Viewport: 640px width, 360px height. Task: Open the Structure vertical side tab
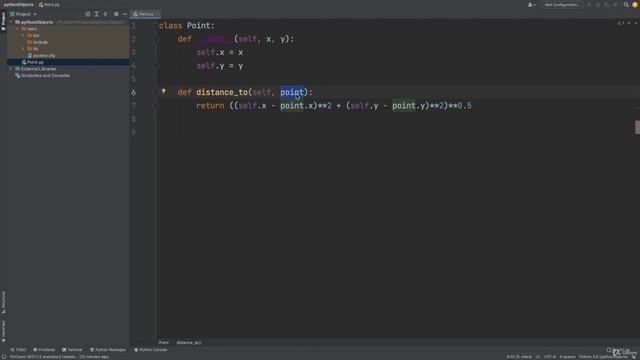[3, 302]
